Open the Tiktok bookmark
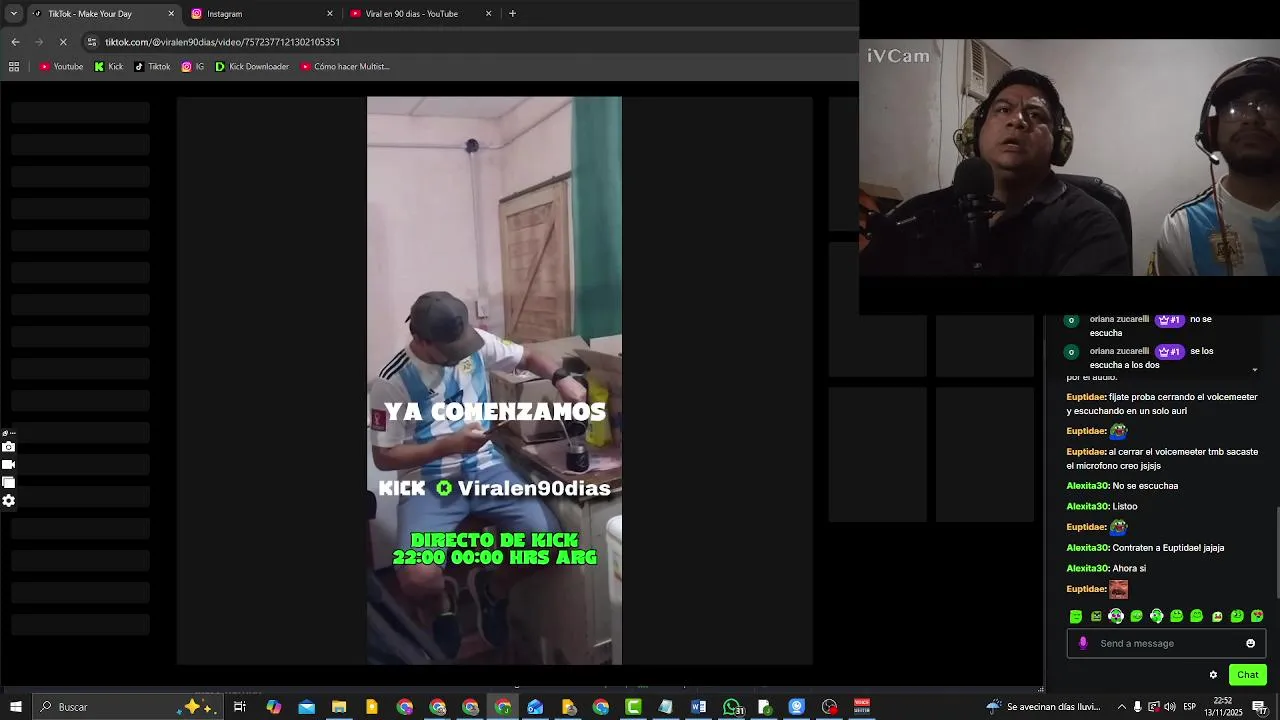The image size is (1280, 720). 152,67
